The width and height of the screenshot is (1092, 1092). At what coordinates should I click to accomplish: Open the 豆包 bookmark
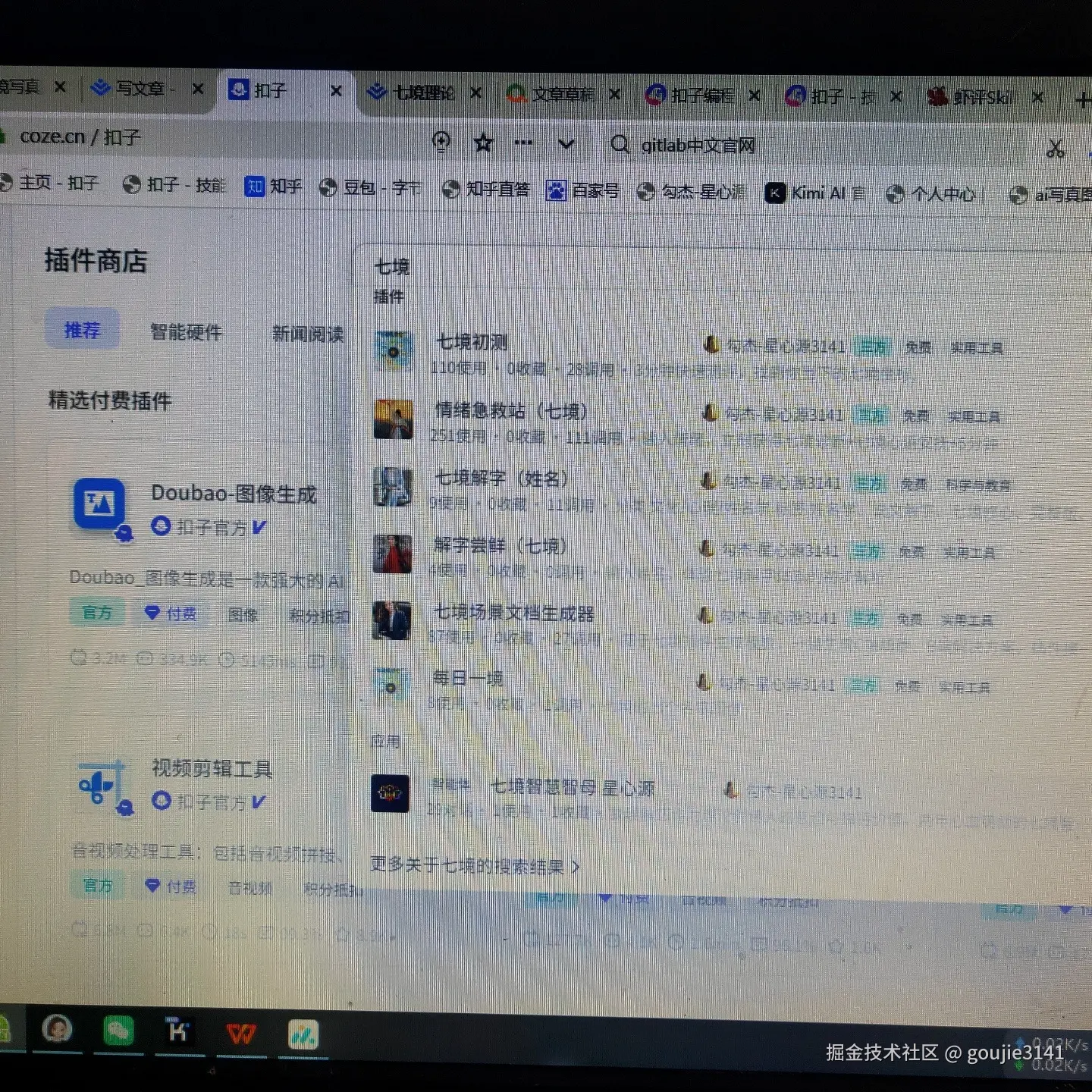(371, 188)
